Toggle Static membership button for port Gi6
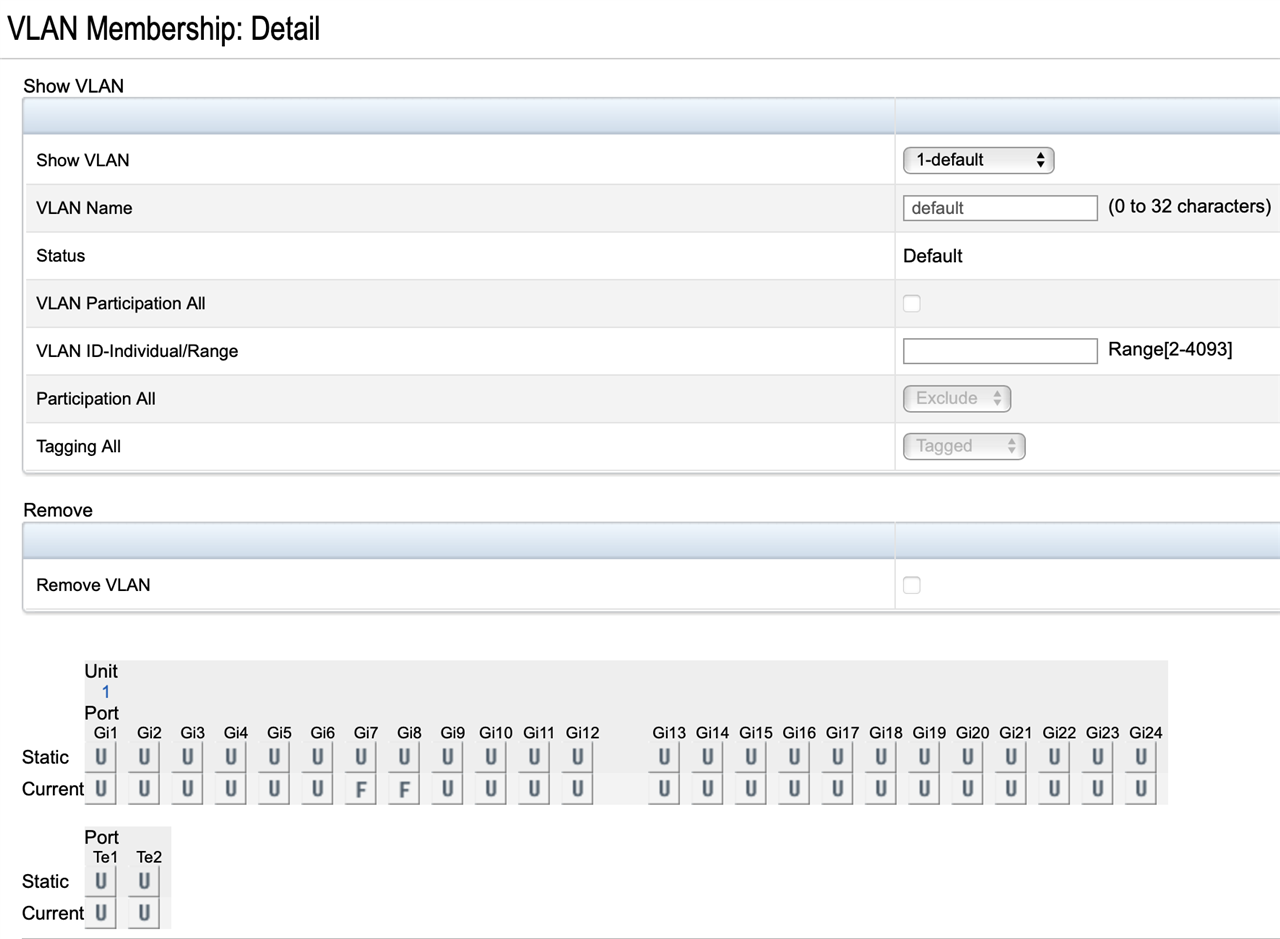 (x=317, y=757)
